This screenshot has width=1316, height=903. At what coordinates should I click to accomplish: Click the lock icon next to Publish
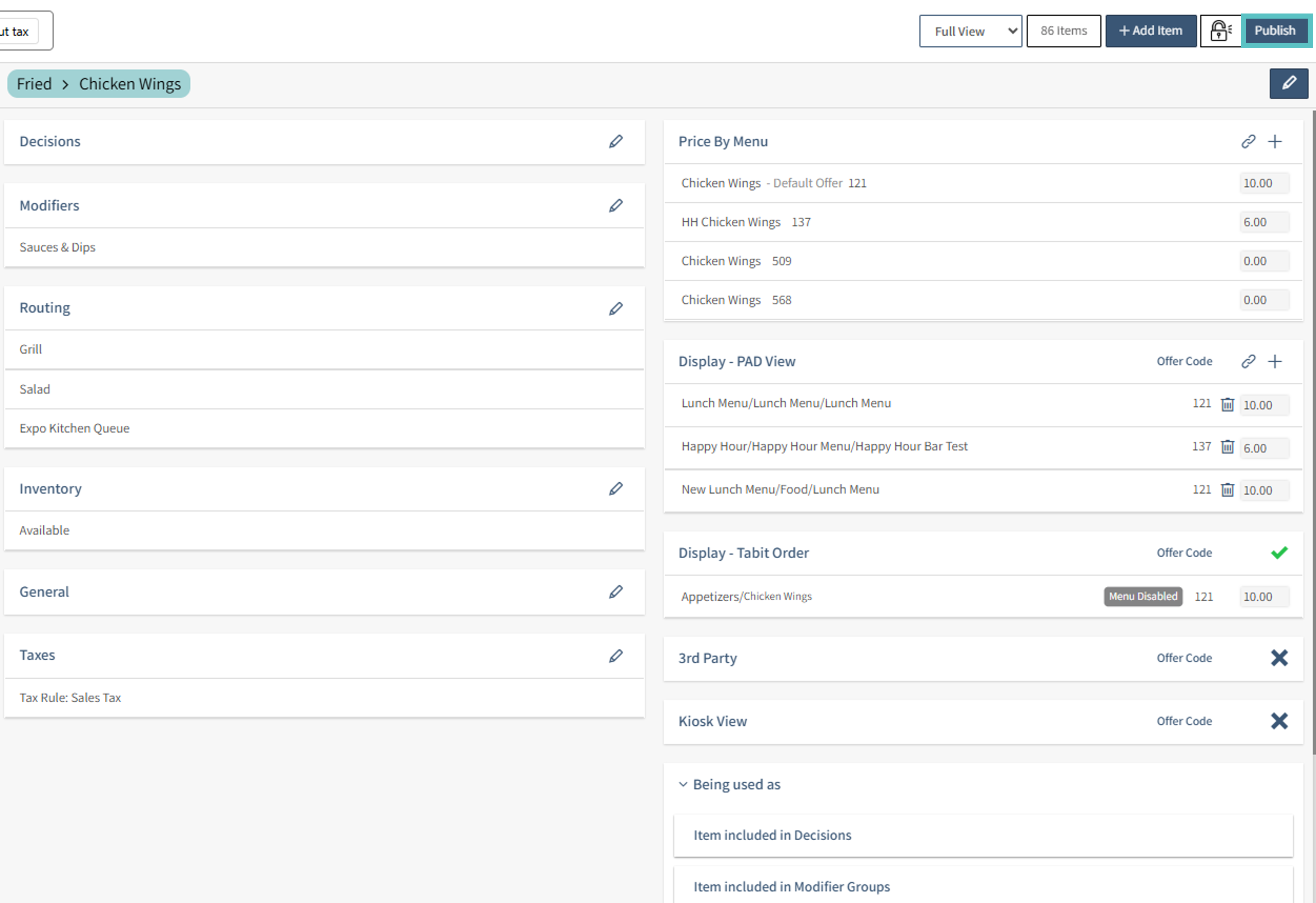coord(1220,31)
